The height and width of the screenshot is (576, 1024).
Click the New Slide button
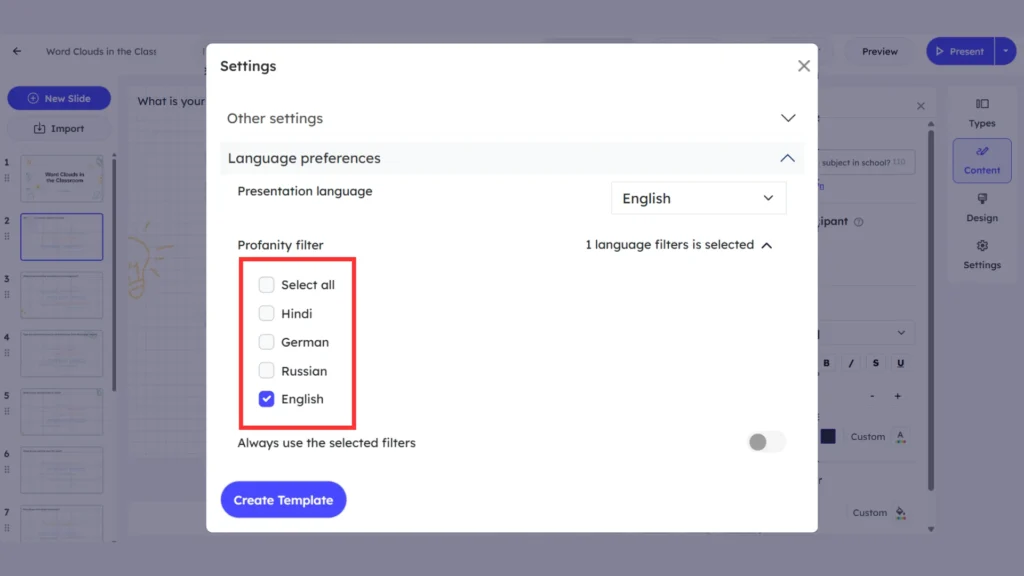click(x=58, y=98)
